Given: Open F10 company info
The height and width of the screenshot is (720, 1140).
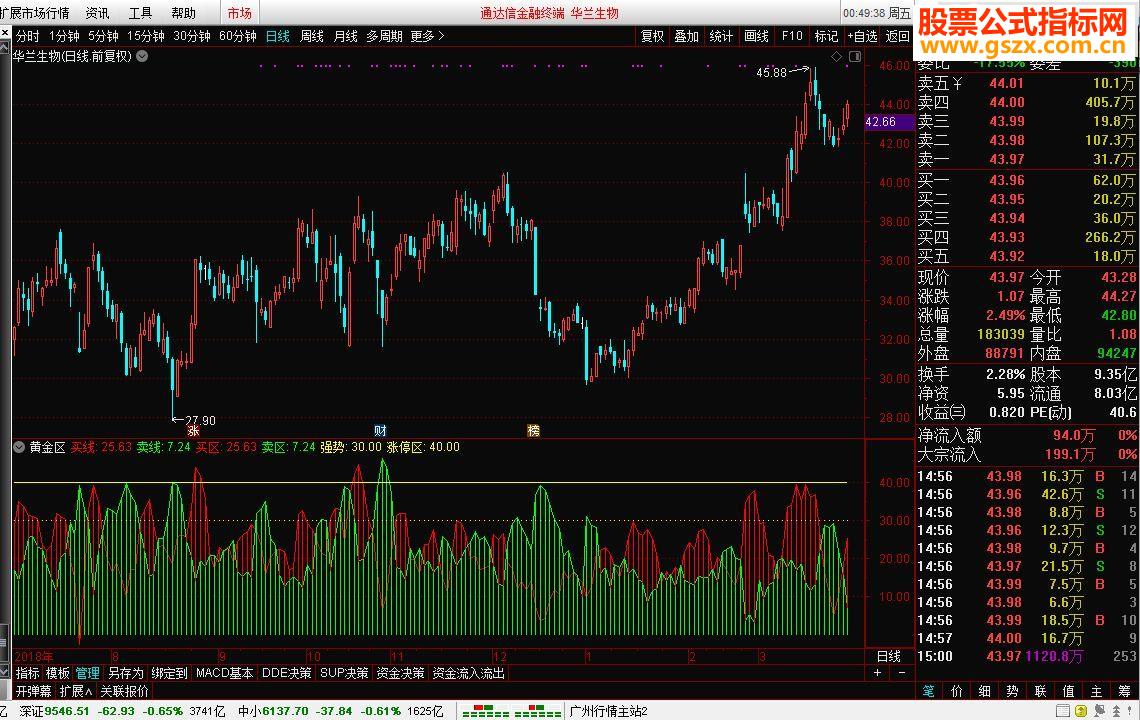Looking at the screenshot, I should click(x=792, y=36).
